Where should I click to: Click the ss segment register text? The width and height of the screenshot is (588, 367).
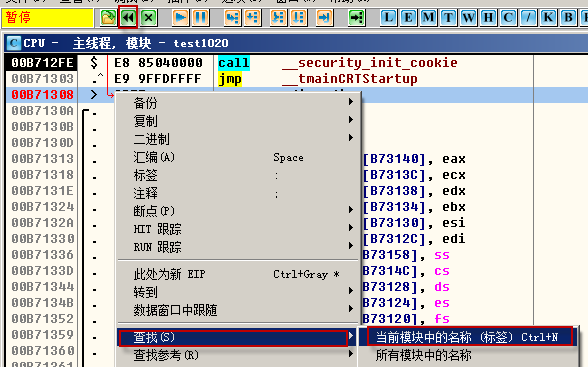coord(442,255)
